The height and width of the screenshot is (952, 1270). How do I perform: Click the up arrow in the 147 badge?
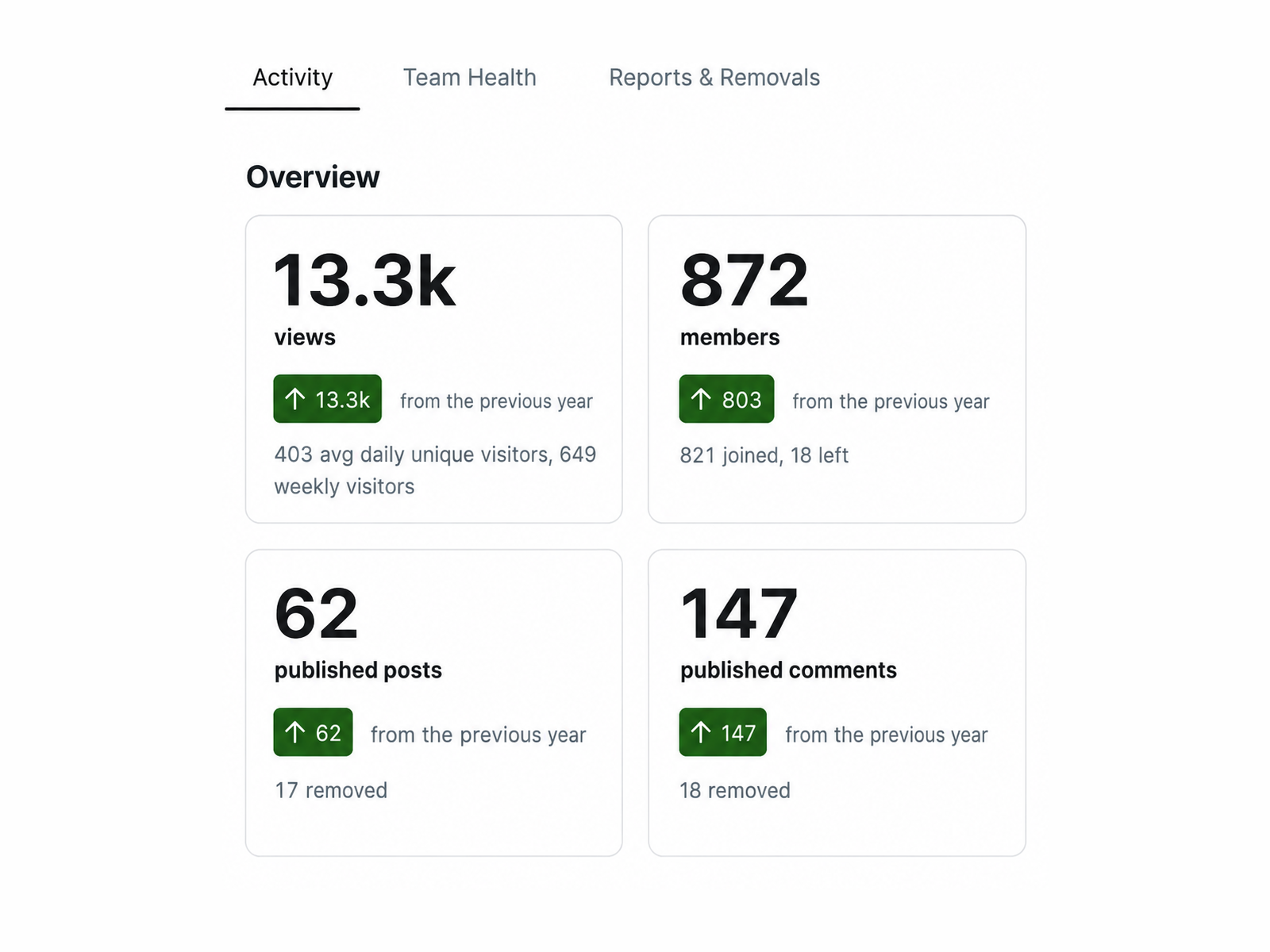(701, 732)
